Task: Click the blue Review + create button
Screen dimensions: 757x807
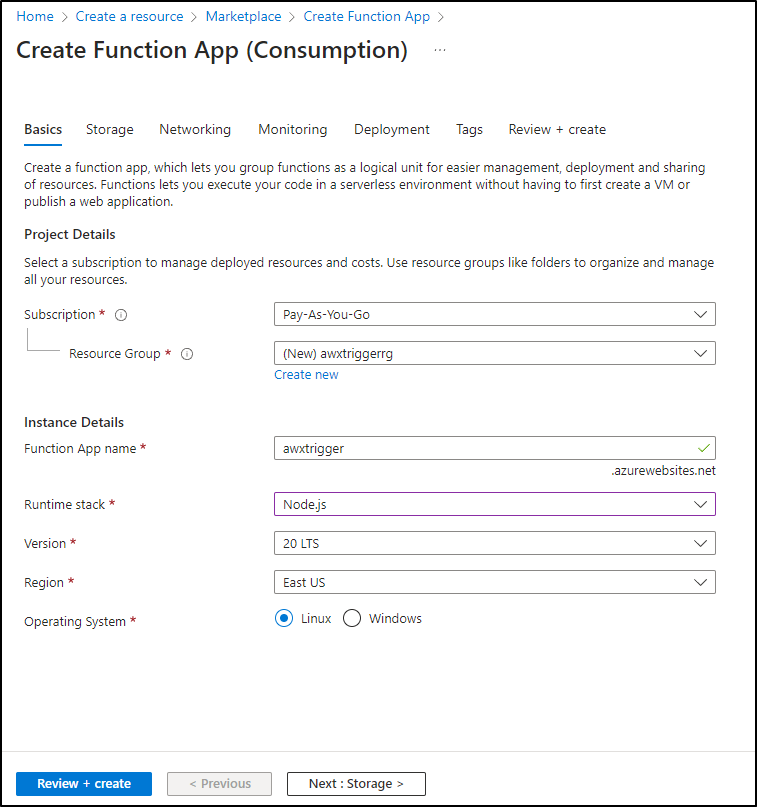Action: pos(84,783)
